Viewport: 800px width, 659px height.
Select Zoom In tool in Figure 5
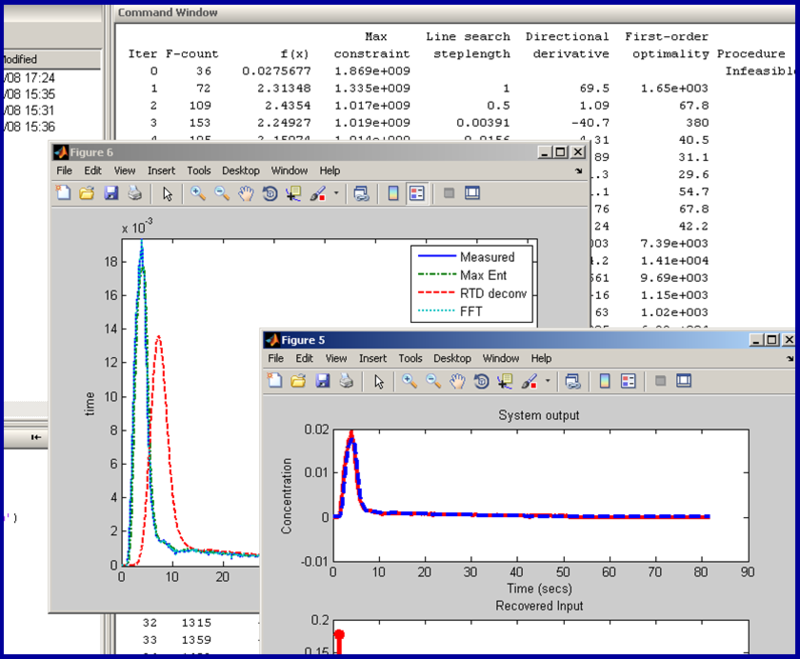pyautogui.click(x=409, y=381)
